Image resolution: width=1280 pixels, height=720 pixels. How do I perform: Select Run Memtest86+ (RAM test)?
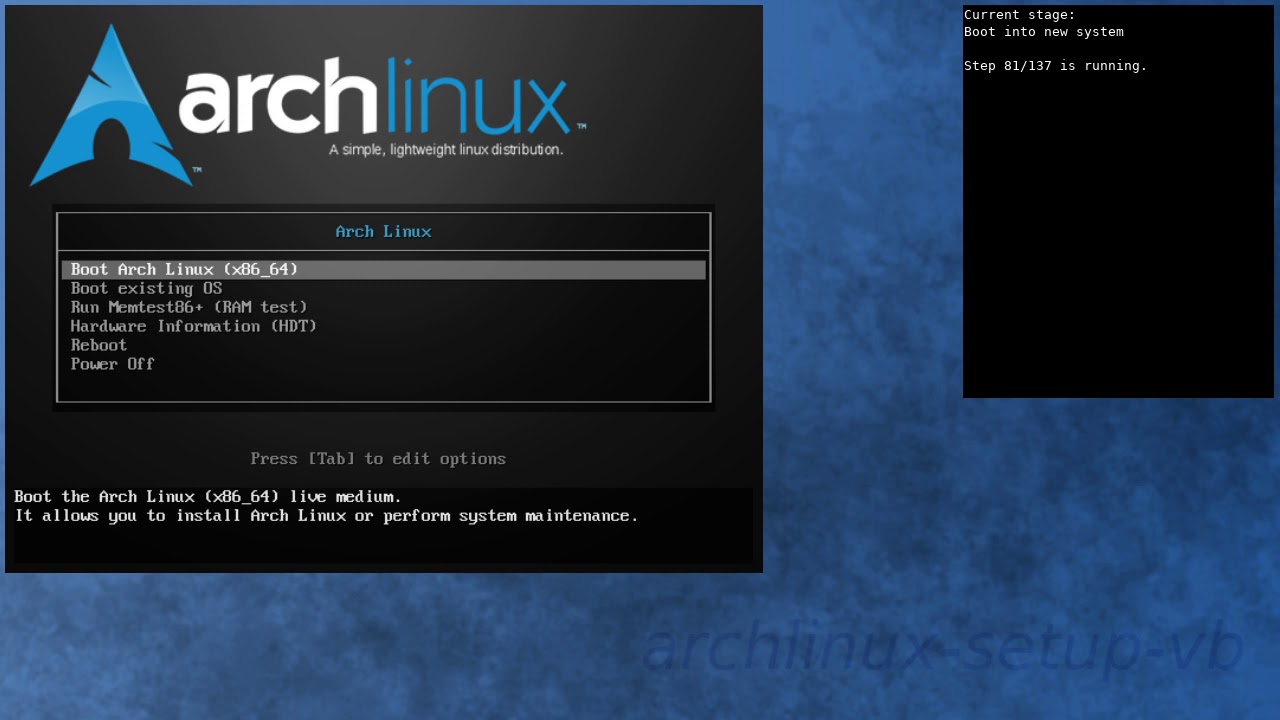click(189, 308)
